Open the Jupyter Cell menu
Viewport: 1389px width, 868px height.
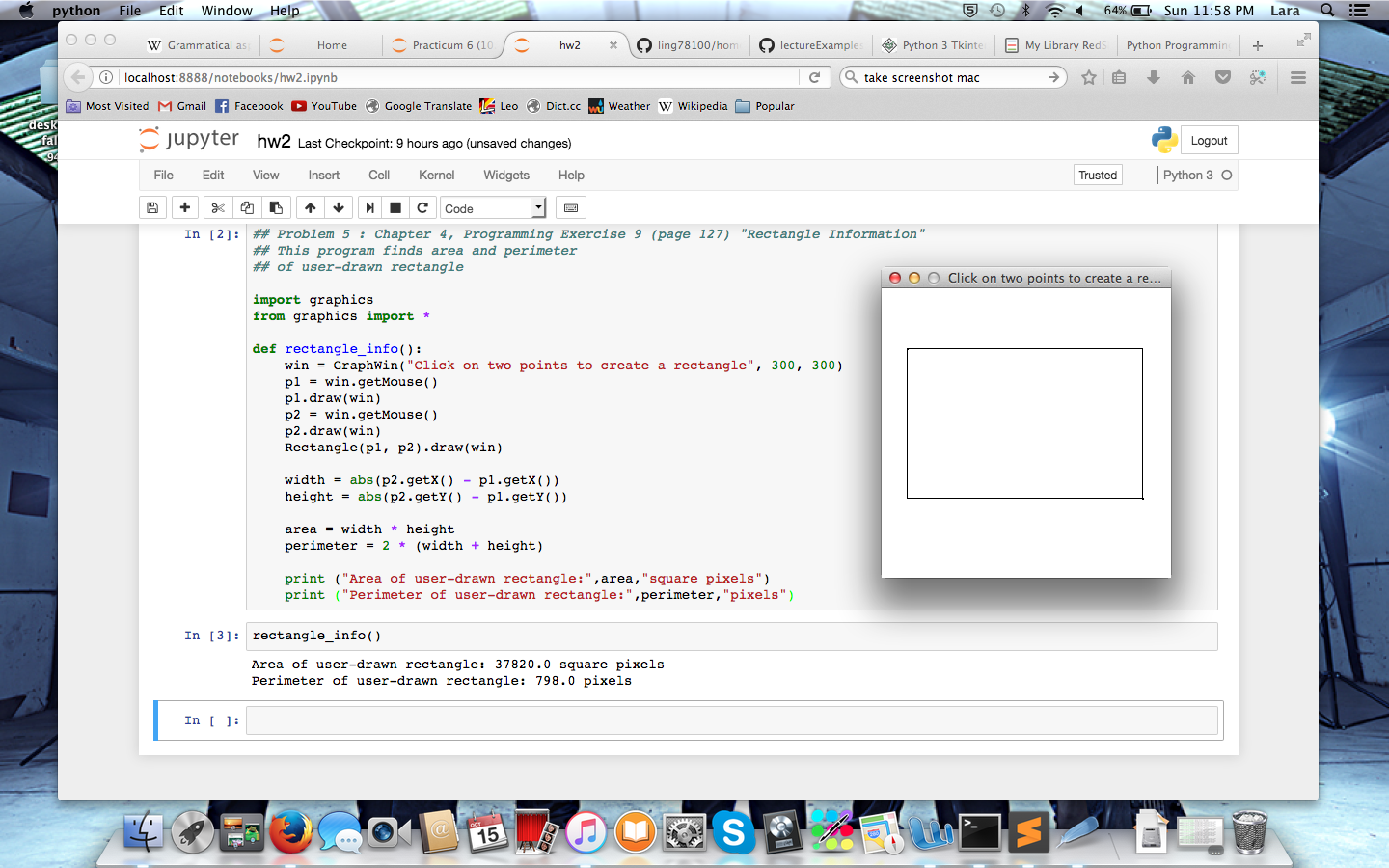(x=379, y=175)
